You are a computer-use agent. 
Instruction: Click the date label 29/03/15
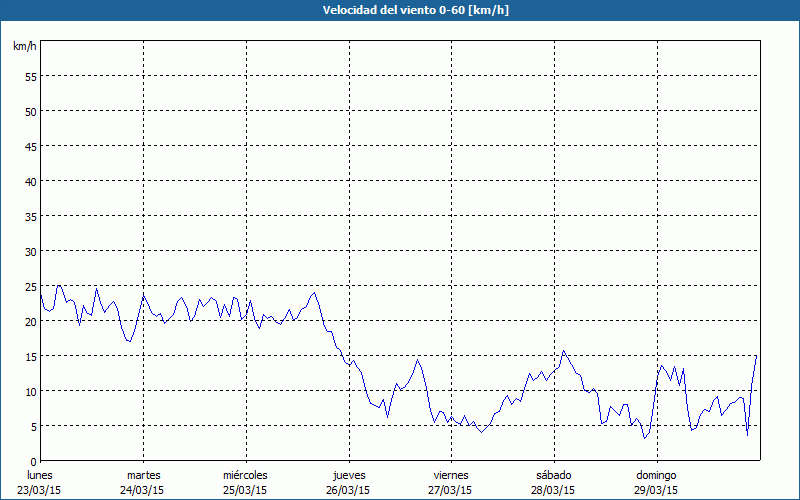[x=657, y=490]
